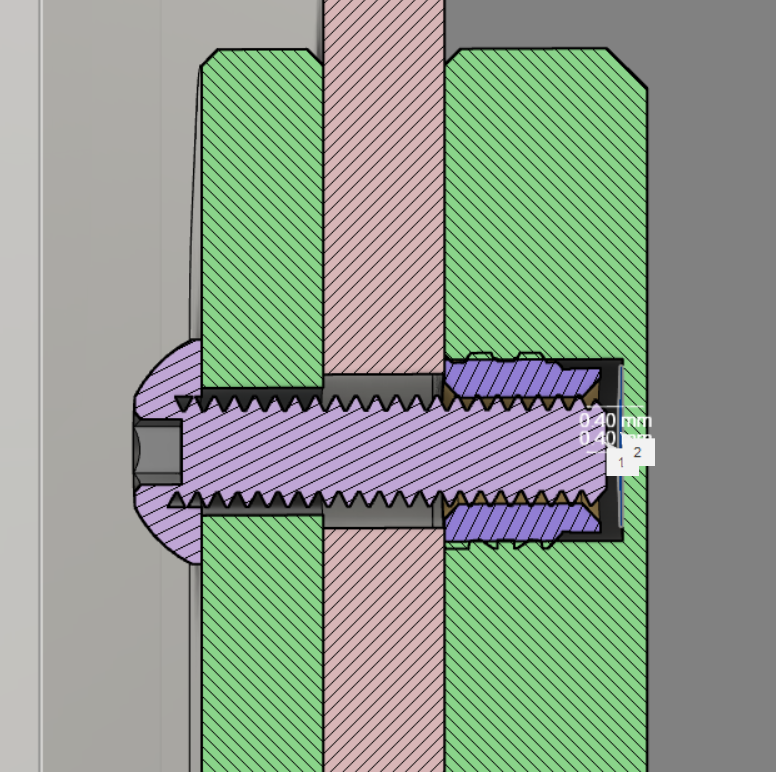The image size is (776, 772).
Task: Click measurement point marker 1
Action: [620, 463]
